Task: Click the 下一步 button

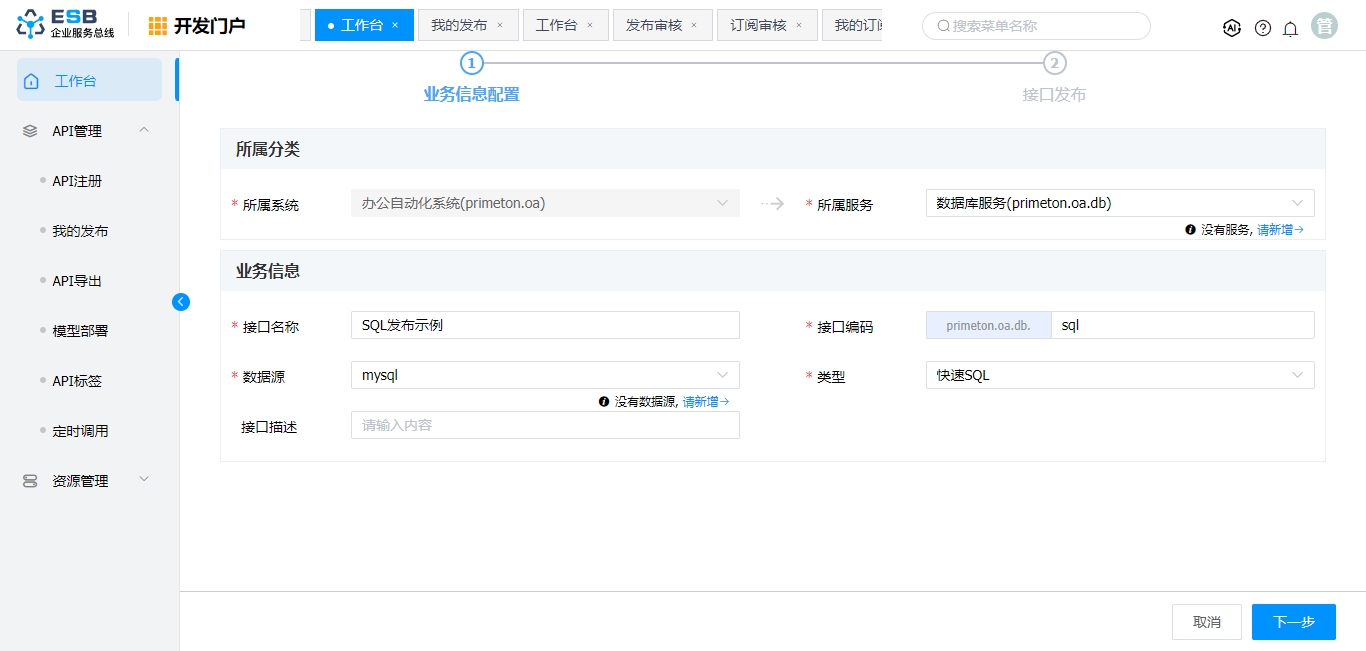Action: tap(1293, 622)
